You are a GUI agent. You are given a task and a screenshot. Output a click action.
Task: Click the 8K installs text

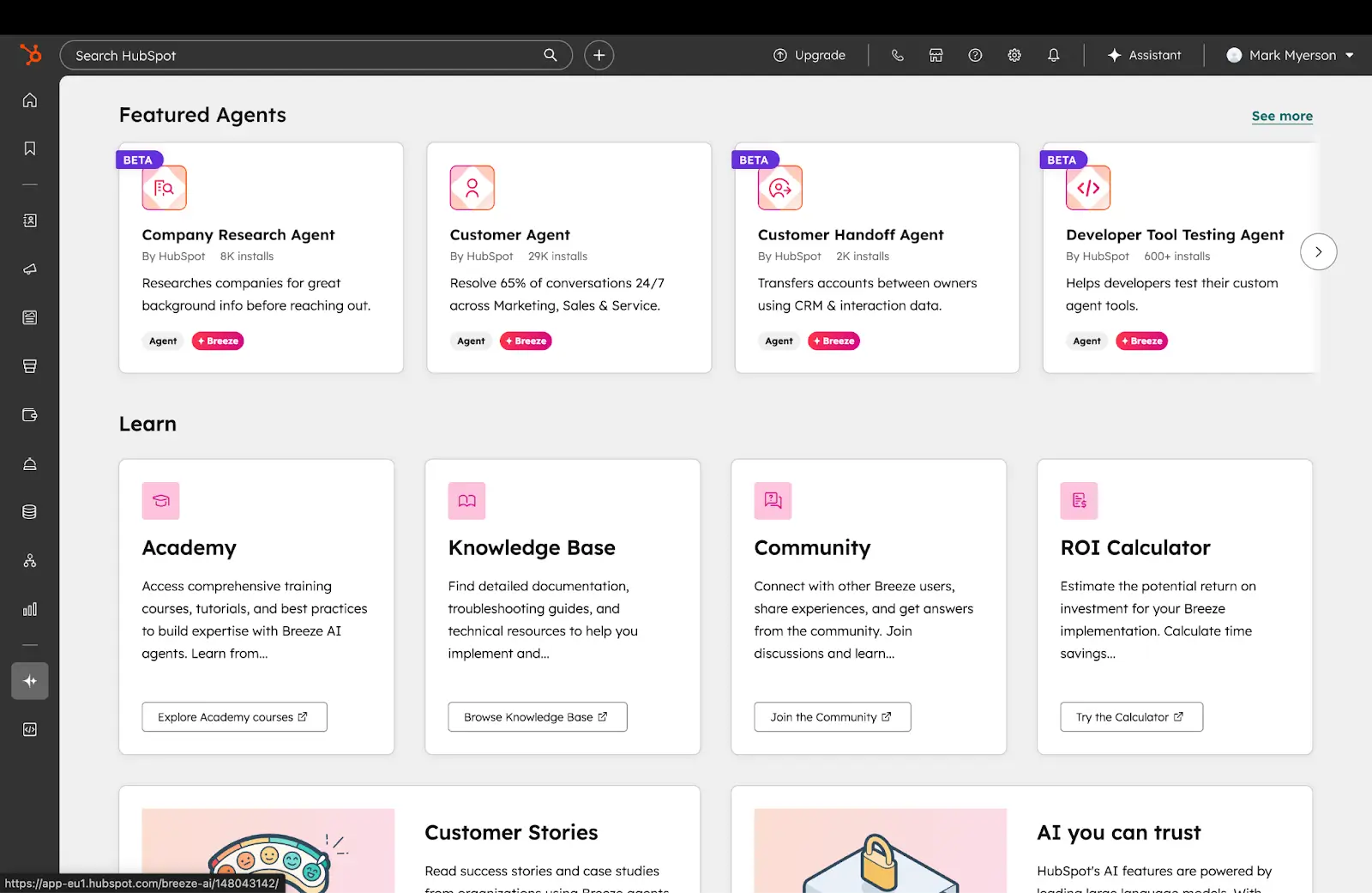pyautogui.click(x=247, y=256)
